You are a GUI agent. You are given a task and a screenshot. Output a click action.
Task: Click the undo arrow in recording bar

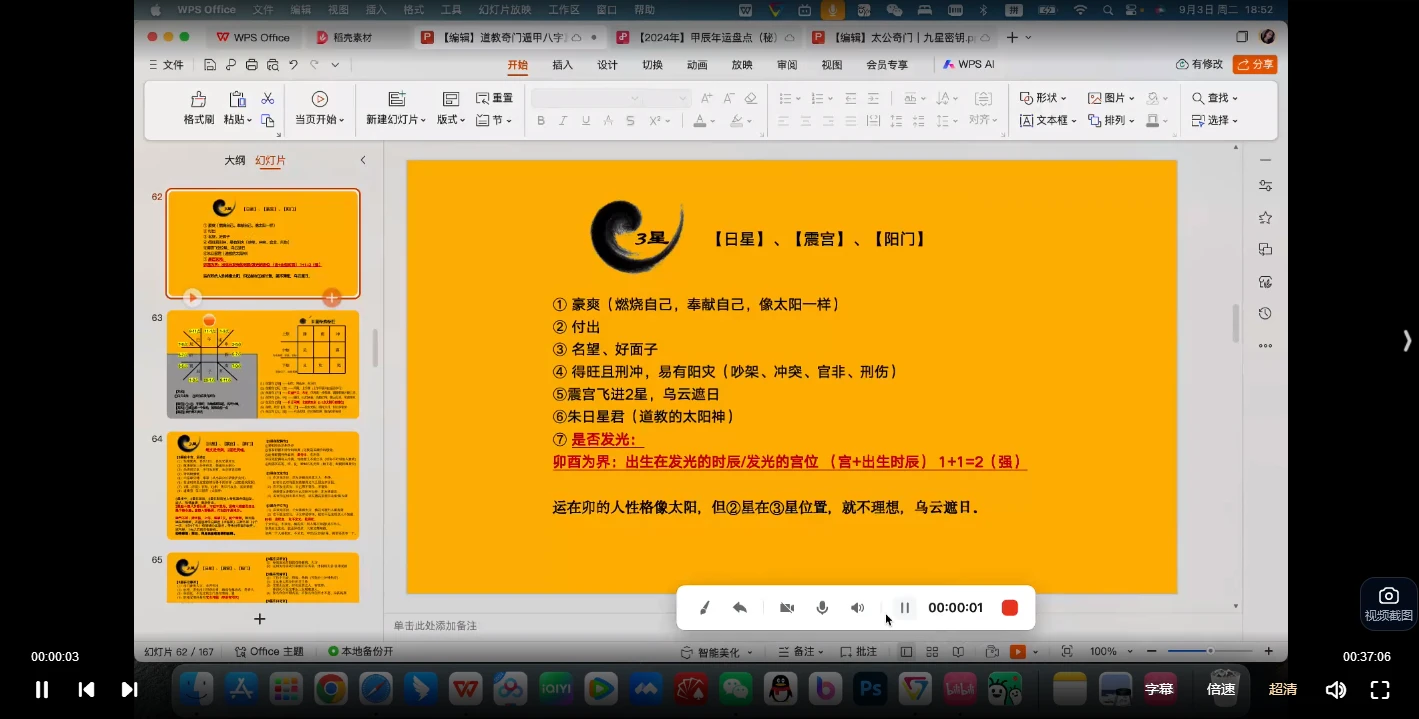(x=740, y=608)
